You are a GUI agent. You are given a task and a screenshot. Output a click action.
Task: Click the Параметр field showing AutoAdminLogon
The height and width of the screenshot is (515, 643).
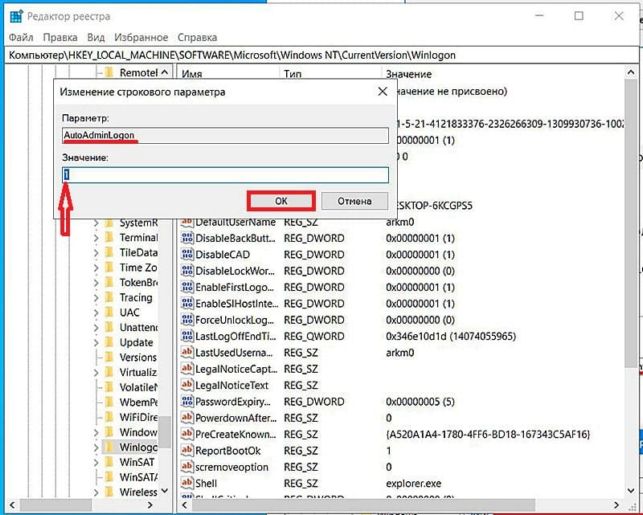(225, 135)
